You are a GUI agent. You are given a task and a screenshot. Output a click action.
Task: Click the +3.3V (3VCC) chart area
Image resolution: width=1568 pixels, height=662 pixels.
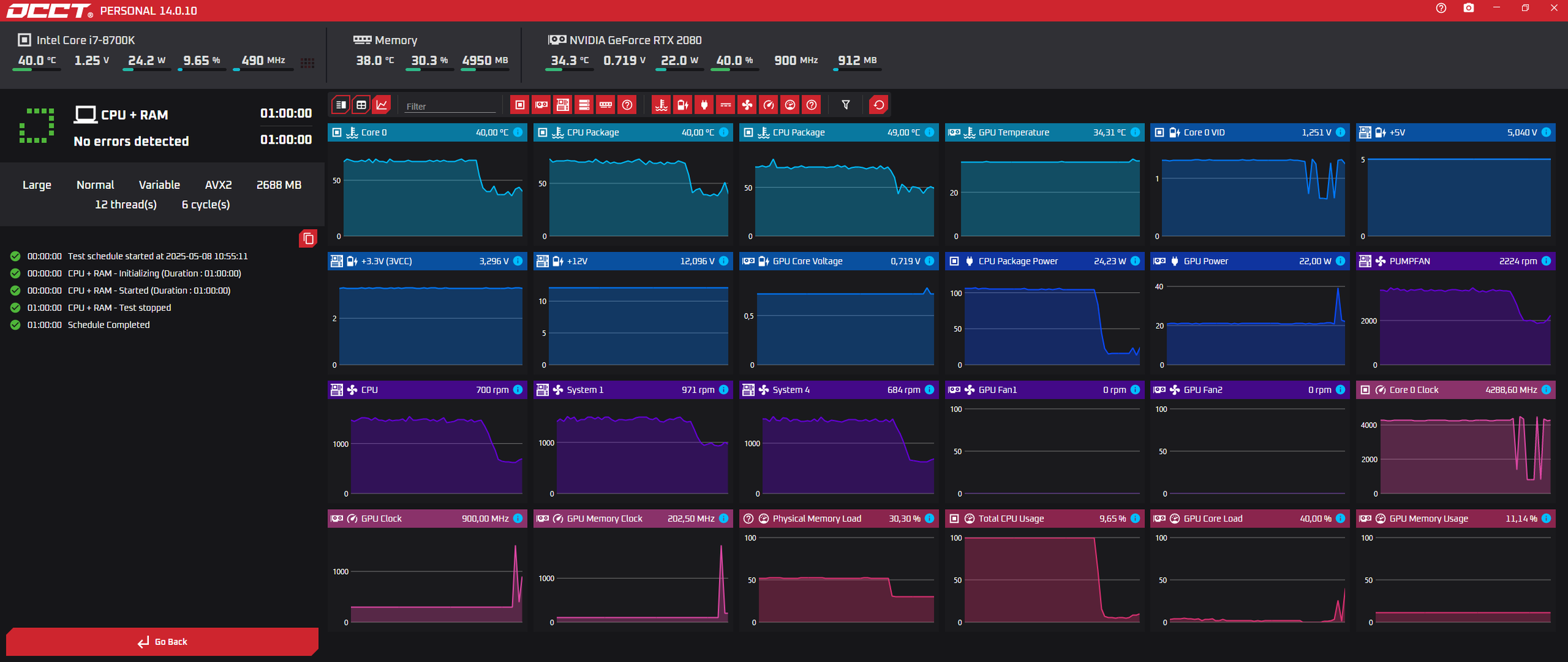click(x=427, y=322)
